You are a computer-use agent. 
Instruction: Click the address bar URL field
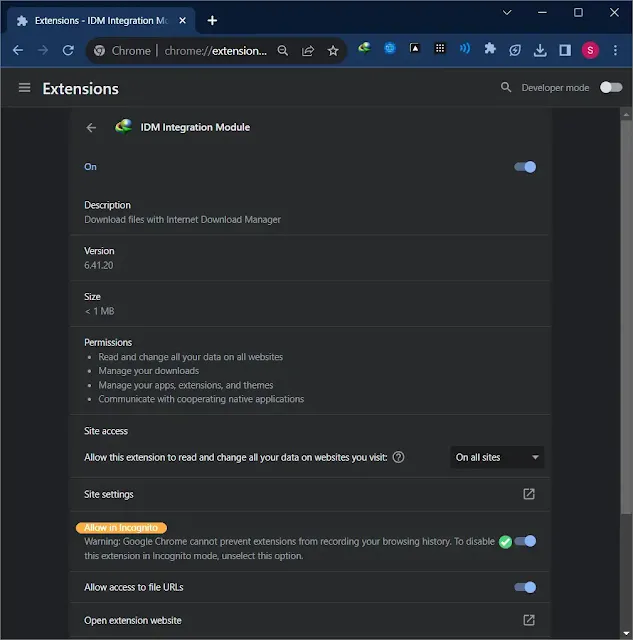point(215,51)
